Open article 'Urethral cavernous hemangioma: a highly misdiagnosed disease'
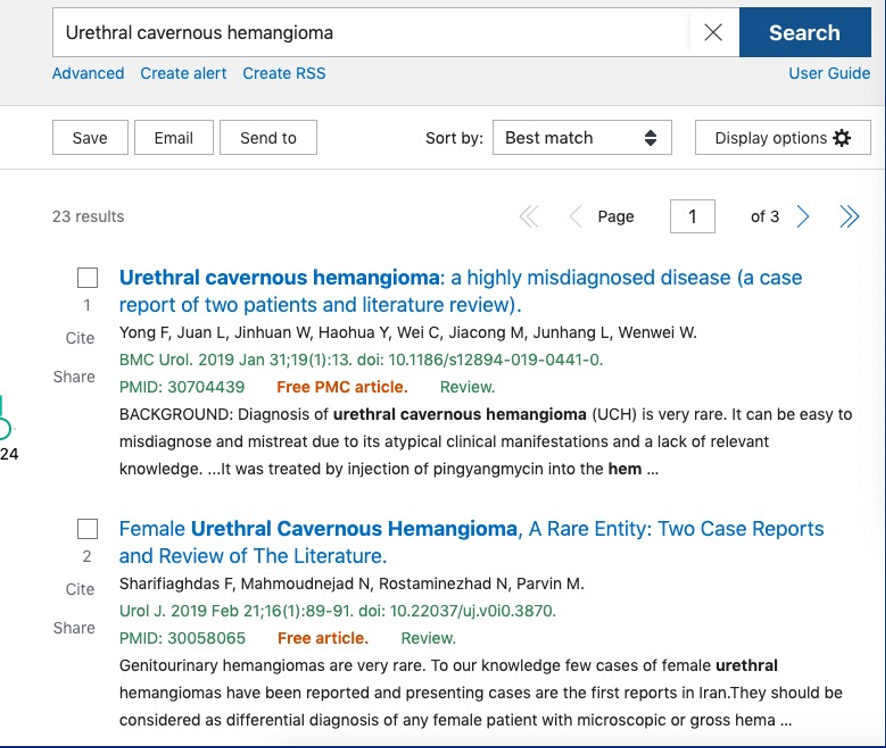This screenshot has height=748, width=886. pos(461,291)
